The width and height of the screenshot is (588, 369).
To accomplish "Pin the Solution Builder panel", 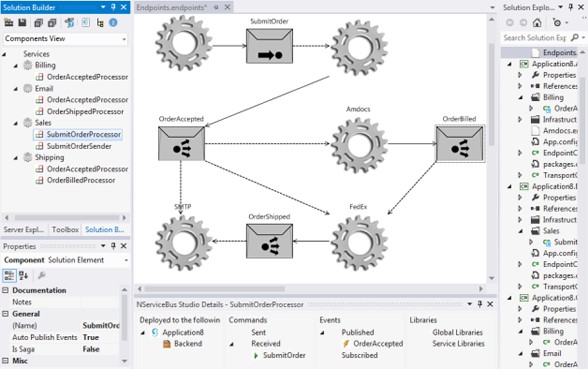I will pos(113,7).
